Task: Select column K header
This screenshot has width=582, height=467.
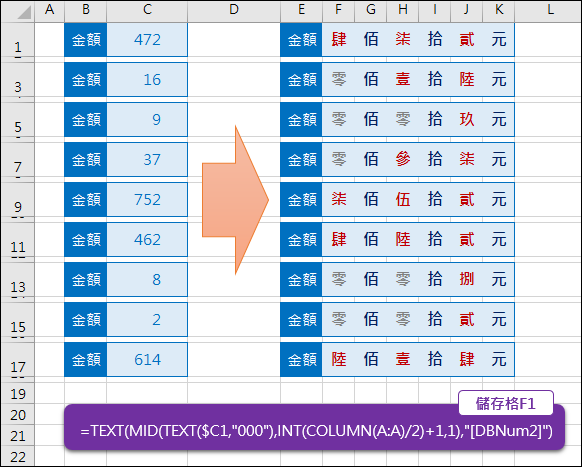Action: tap(498, 10)
